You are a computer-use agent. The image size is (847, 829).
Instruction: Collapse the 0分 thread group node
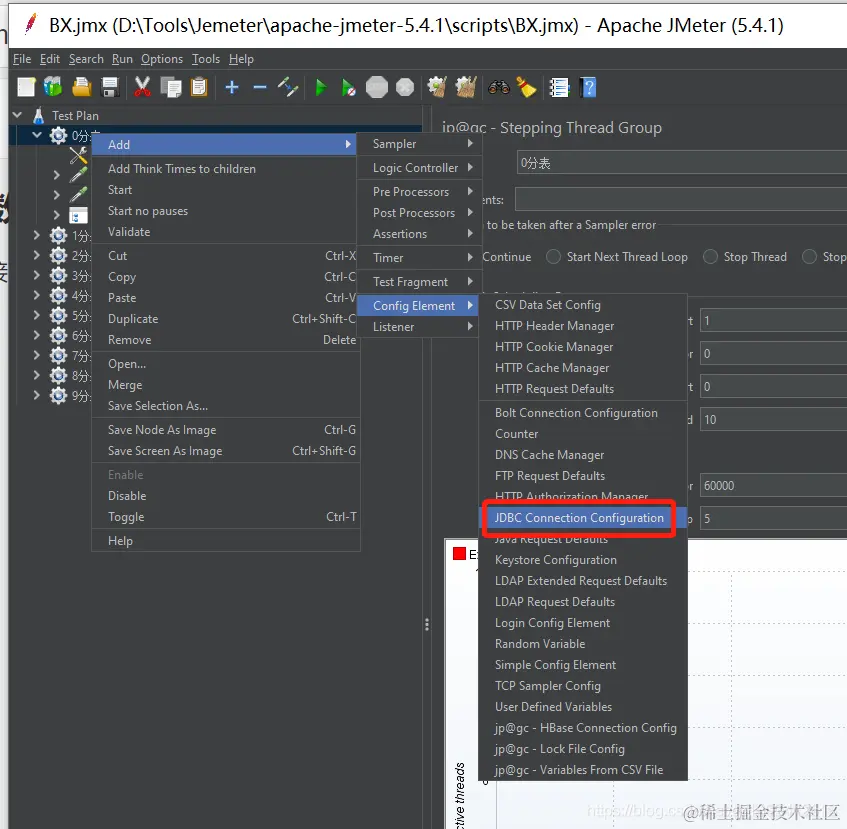point(37,135)
